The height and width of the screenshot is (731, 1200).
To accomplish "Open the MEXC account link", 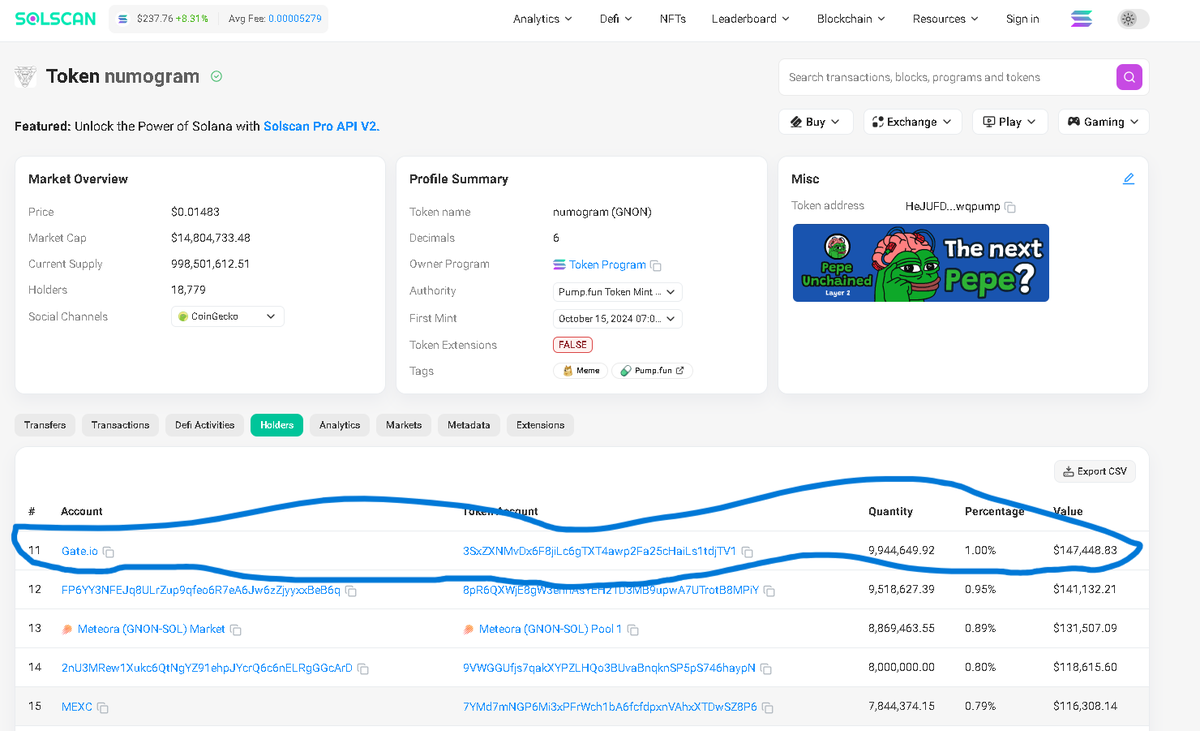I will 77,707.
